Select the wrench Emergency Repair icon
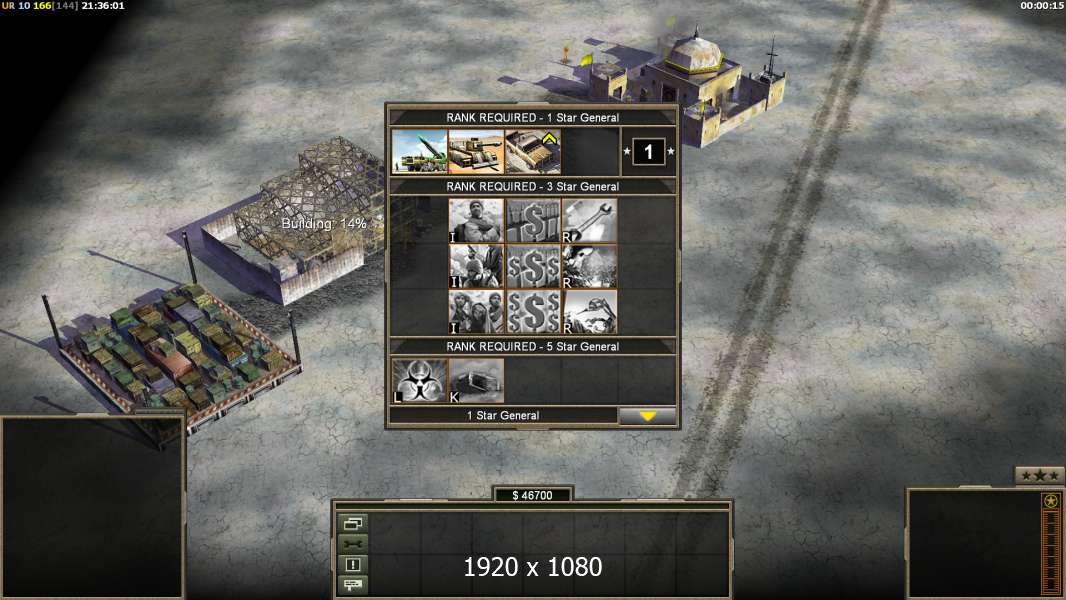Screen dimensions: 1066x600 pos(589,221)
